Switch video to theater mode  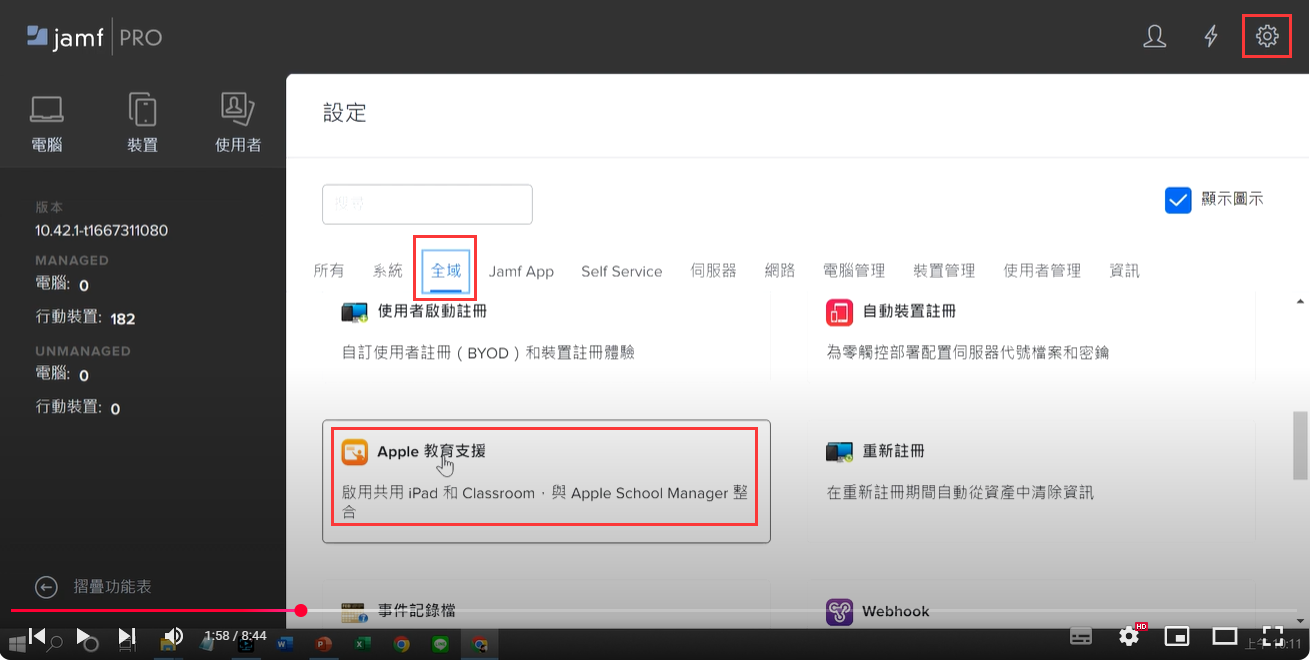point(1225,636)
